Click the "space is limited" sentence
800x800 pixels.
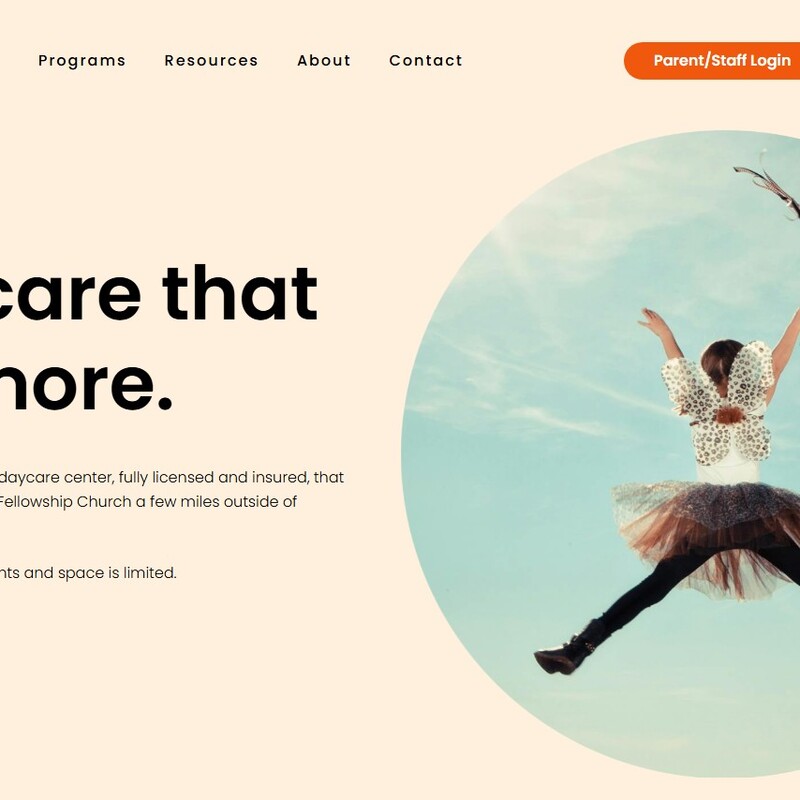117,573
